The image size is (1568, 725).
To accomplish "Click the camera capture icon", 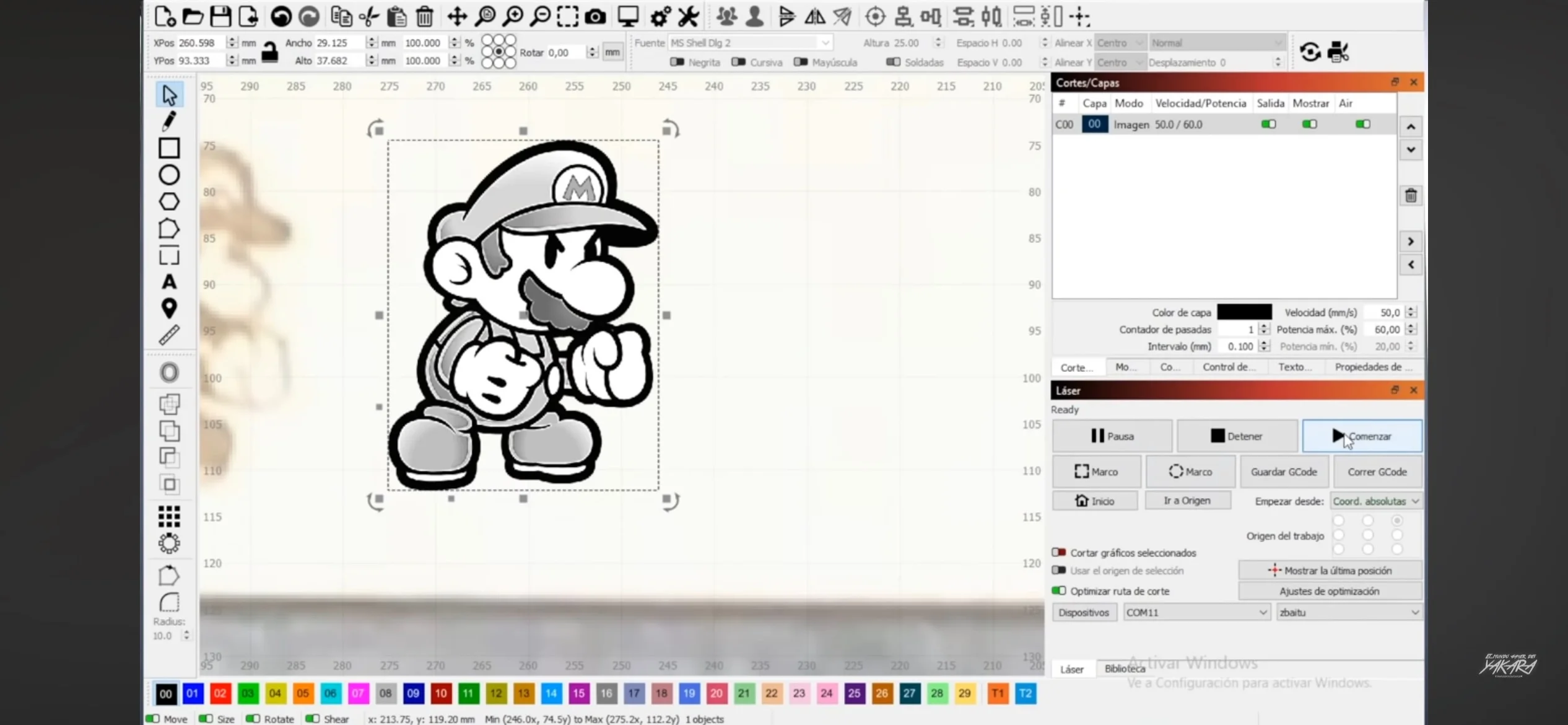I will (595, 17).
